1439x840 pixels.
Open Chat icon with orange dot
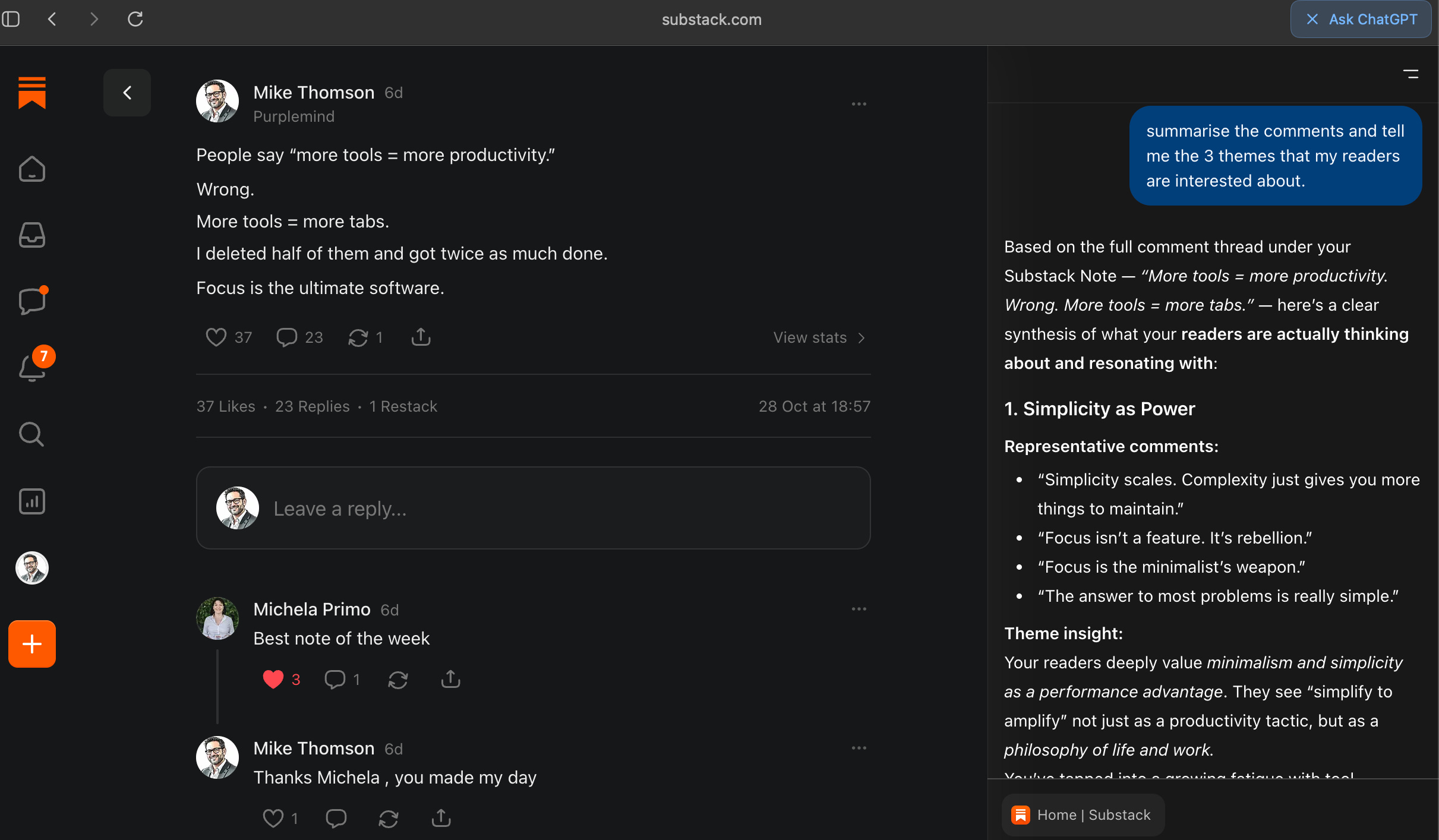coord(32,301)
